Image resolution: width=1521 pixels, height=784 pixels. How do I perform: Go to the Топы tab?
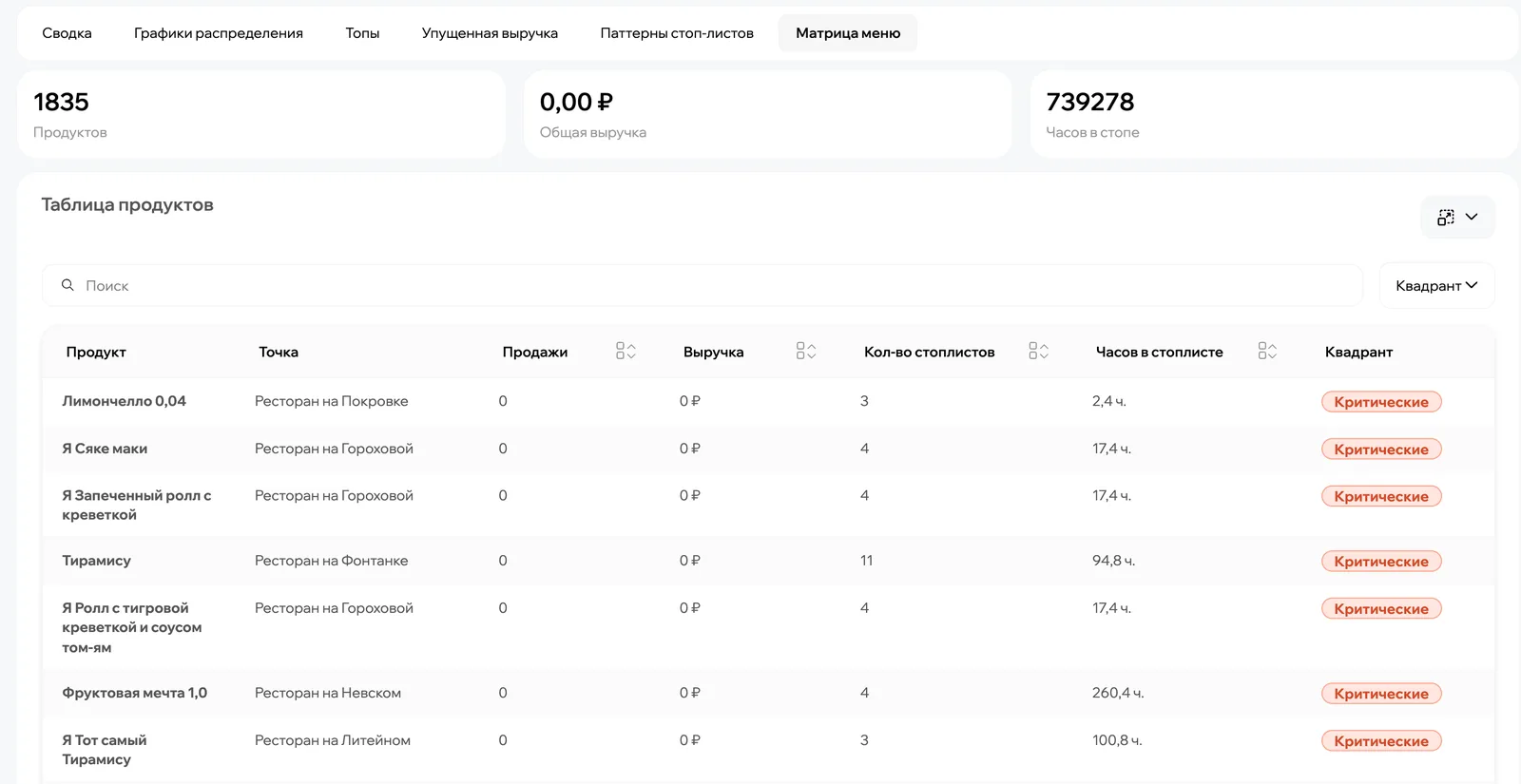pyautogui.click(x=362, y=33)
